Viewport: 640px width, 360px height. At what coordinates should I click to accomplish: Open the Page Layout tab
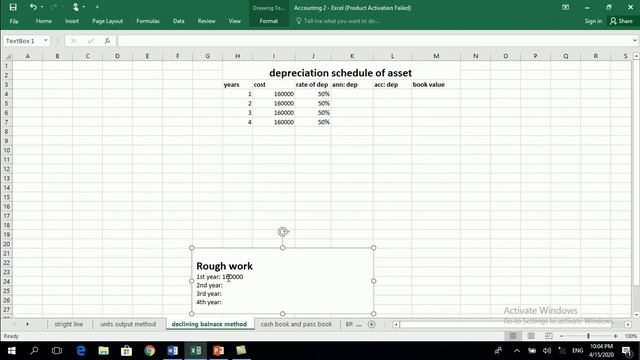(x=107, y=21)
